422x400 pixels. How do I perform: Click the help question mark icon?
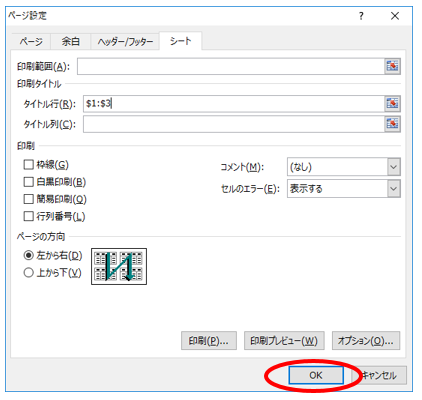click(x=361, y=16)
